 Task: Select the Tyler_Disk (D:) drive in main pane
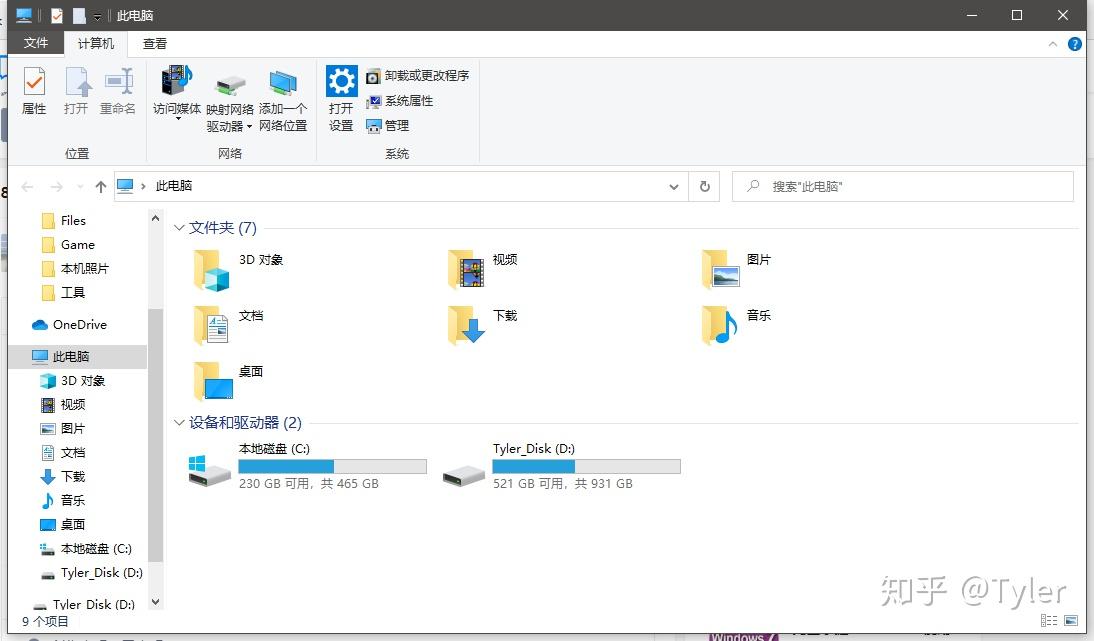coord(561,466)
